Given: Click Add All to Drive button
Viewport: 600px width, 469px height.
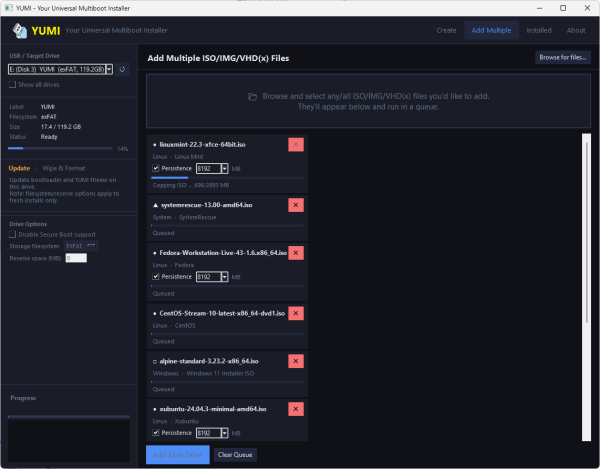Looking at the screenshot, I should 178,455.
